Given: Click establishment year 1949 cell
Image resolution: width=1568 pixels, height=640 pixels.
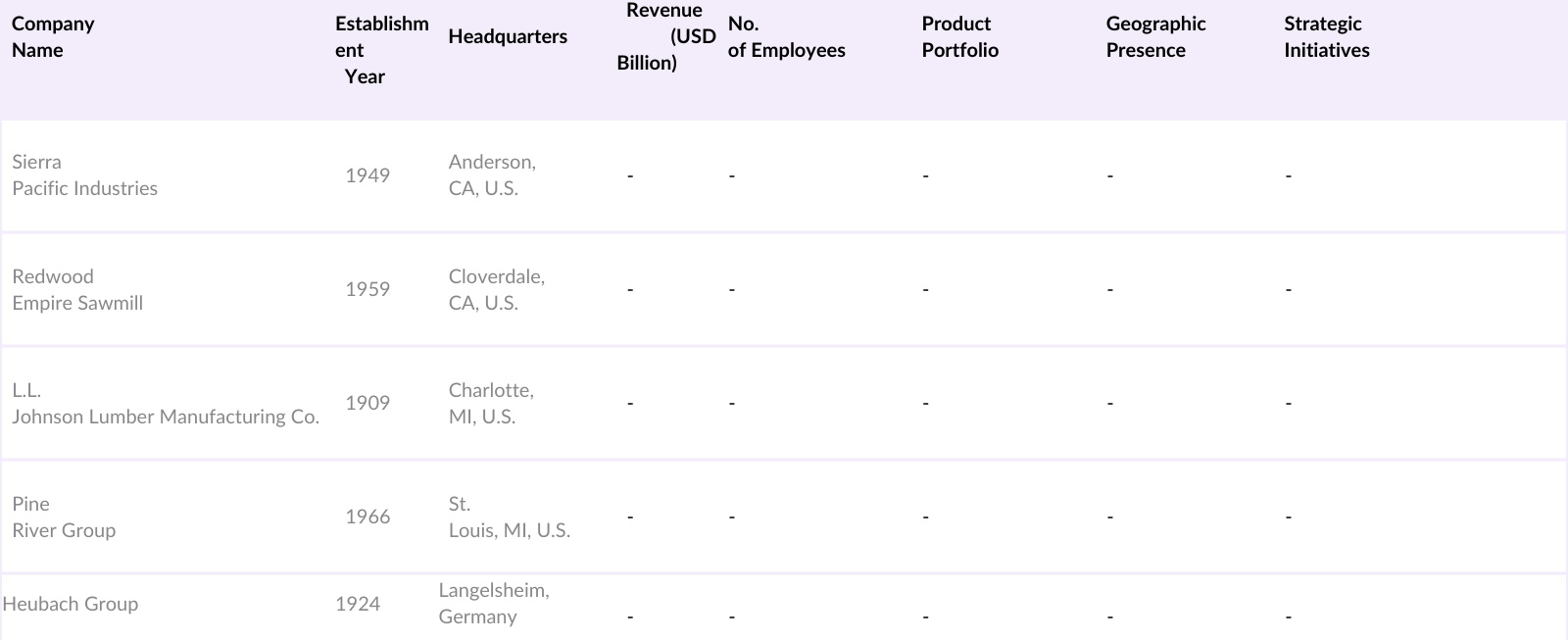Looking at the screenshot, I should point(367,175).
